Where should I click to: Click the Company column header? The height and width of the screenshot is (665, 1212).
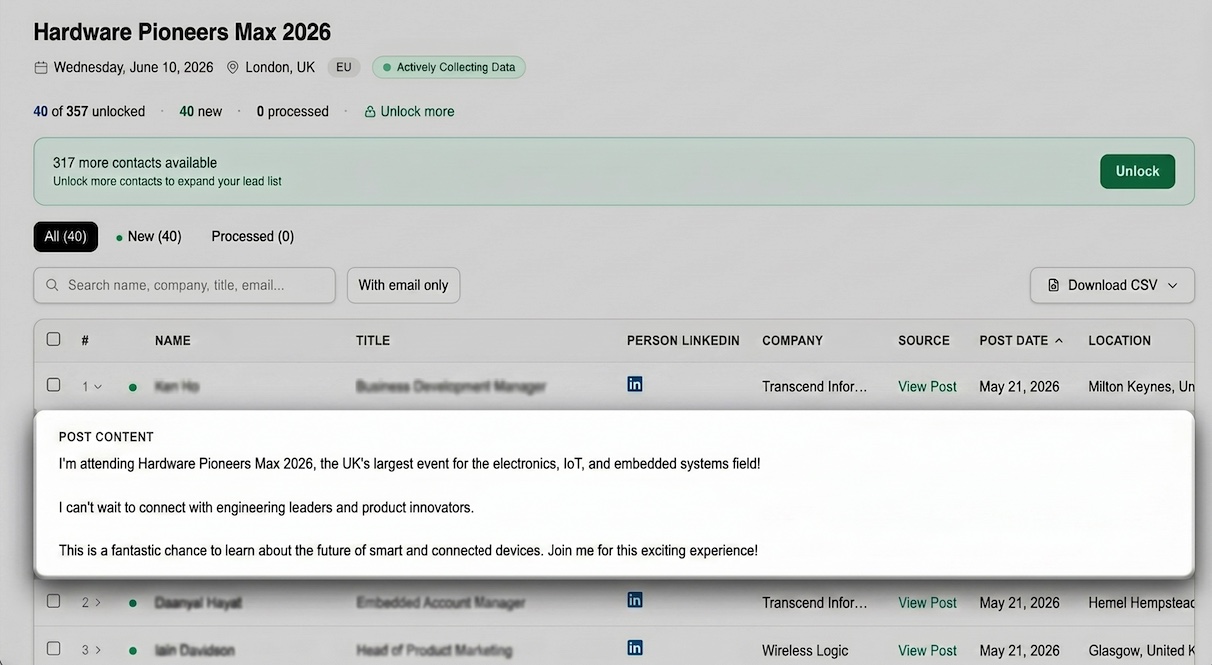coord(792,340)
